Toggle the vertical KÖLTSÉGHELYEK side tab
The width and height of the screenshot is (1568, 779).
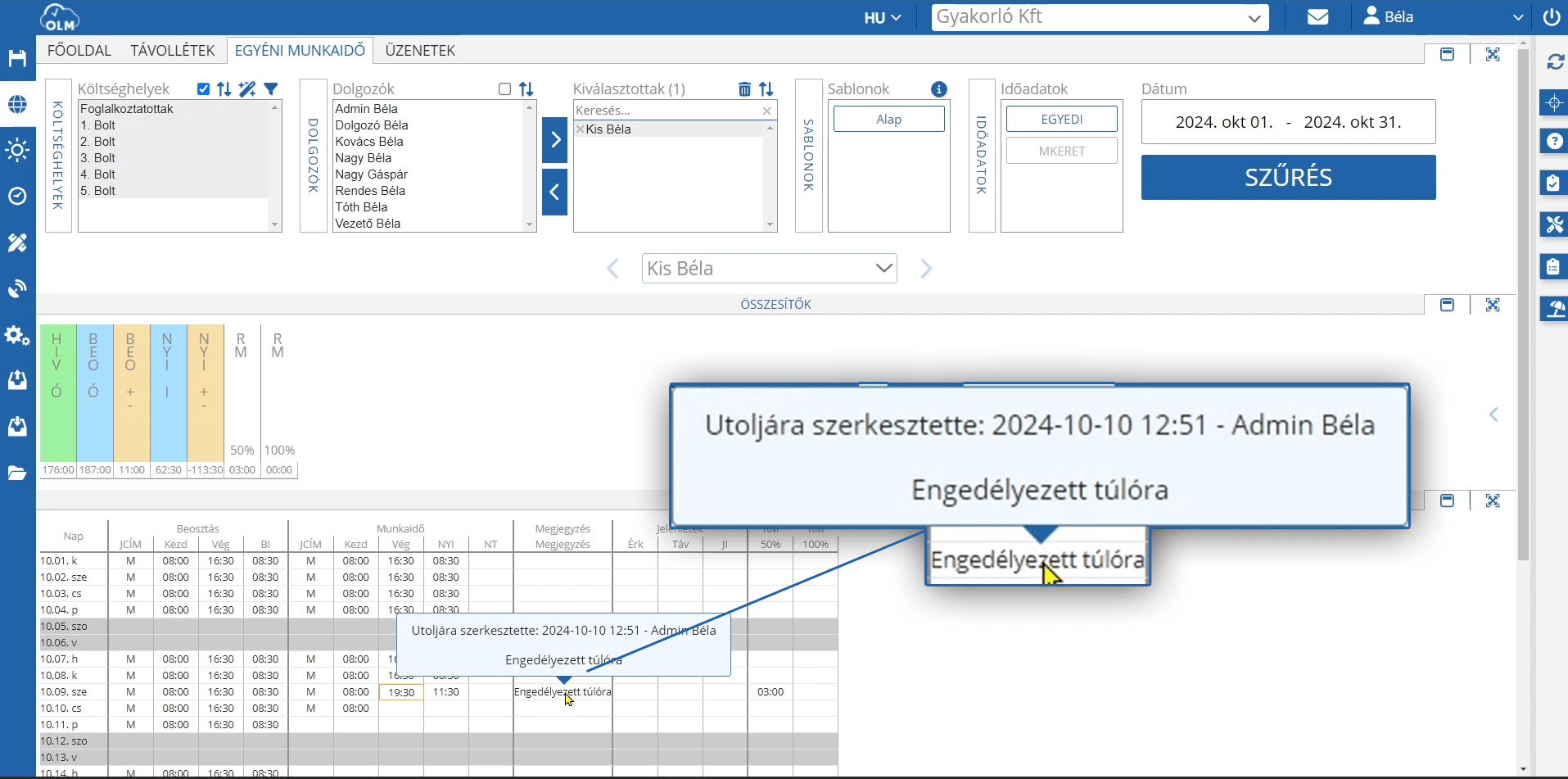click(58, 156)
